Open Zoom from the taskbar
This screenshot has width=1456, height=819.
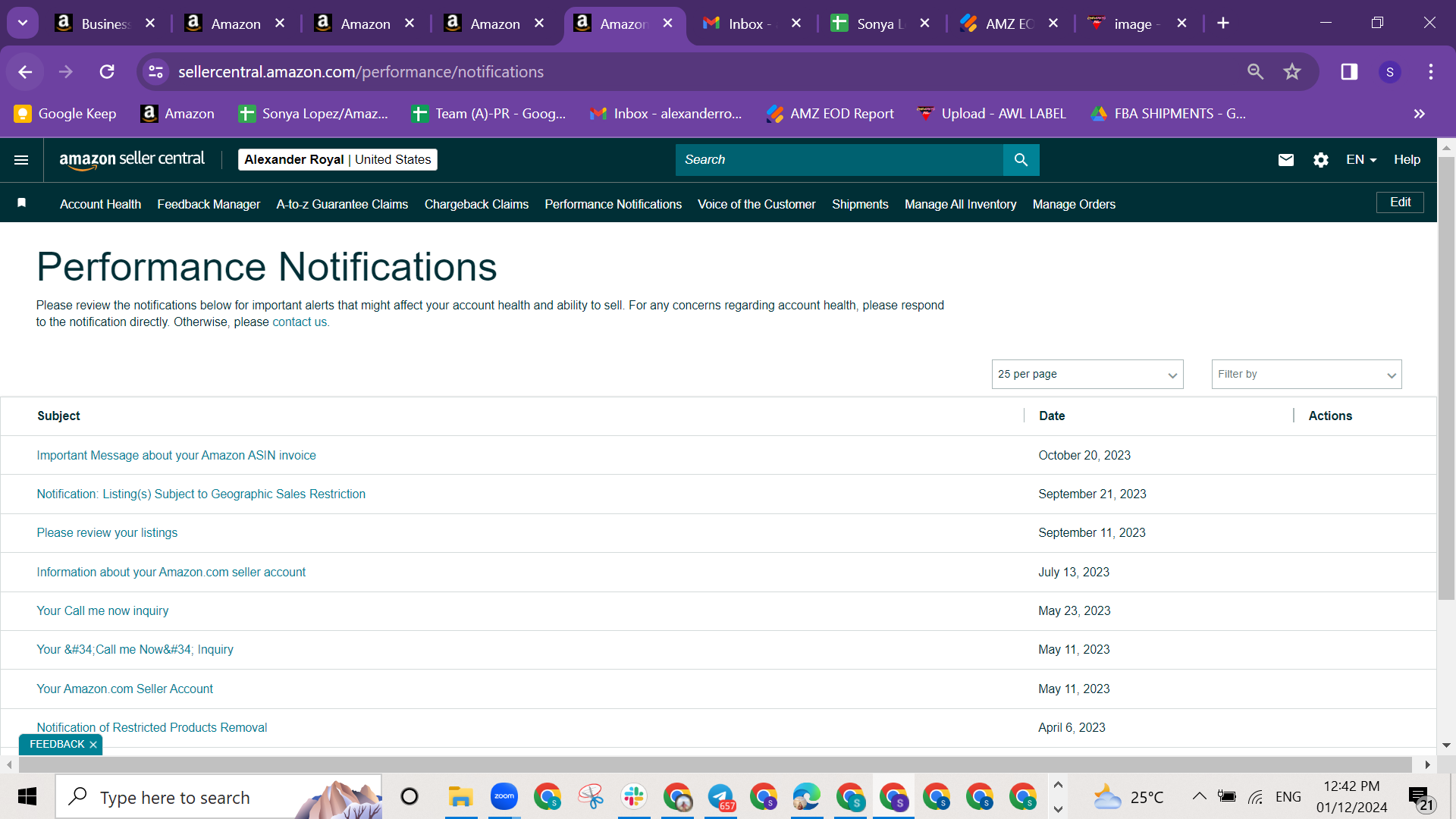click(x=504, y=797)
